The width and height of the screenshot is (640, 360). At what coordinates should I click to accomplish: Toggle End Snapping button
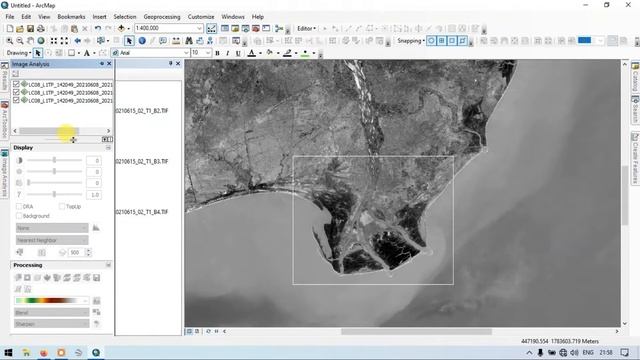click(442, 41)
